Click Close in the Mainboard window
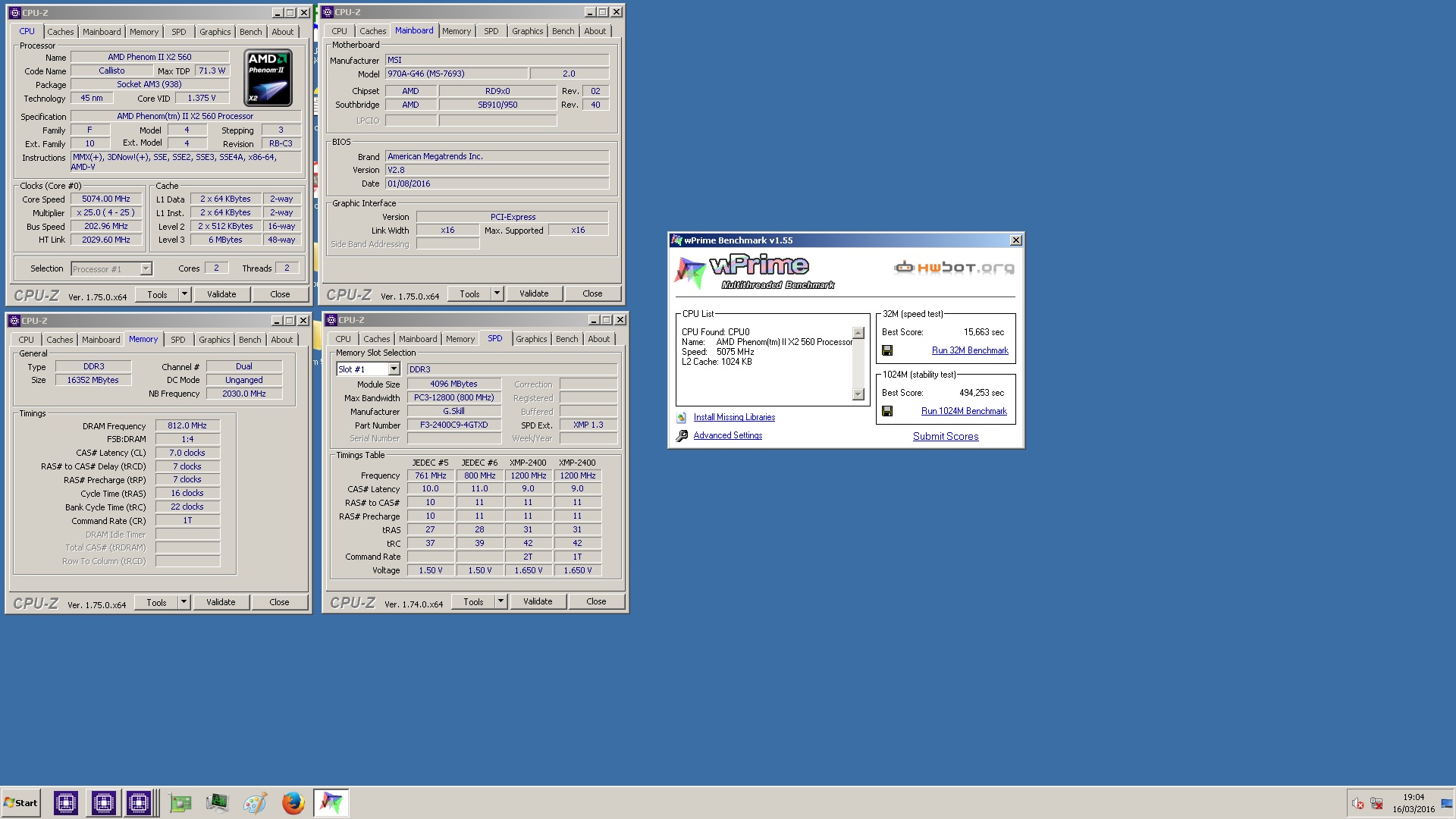The height and width of the screenshot is (819, 1456). coord(592,293)
